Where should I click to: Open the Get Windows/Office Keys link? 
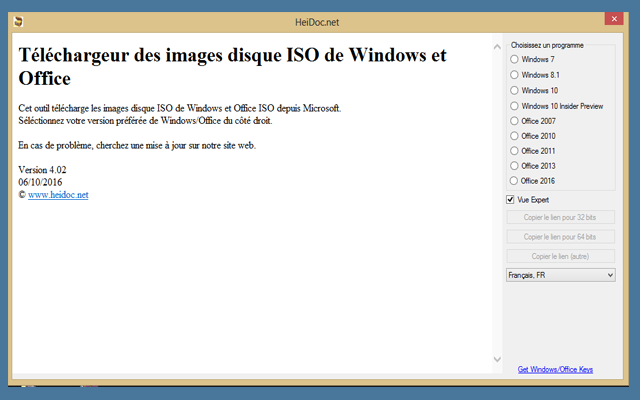tap(555, 369)
